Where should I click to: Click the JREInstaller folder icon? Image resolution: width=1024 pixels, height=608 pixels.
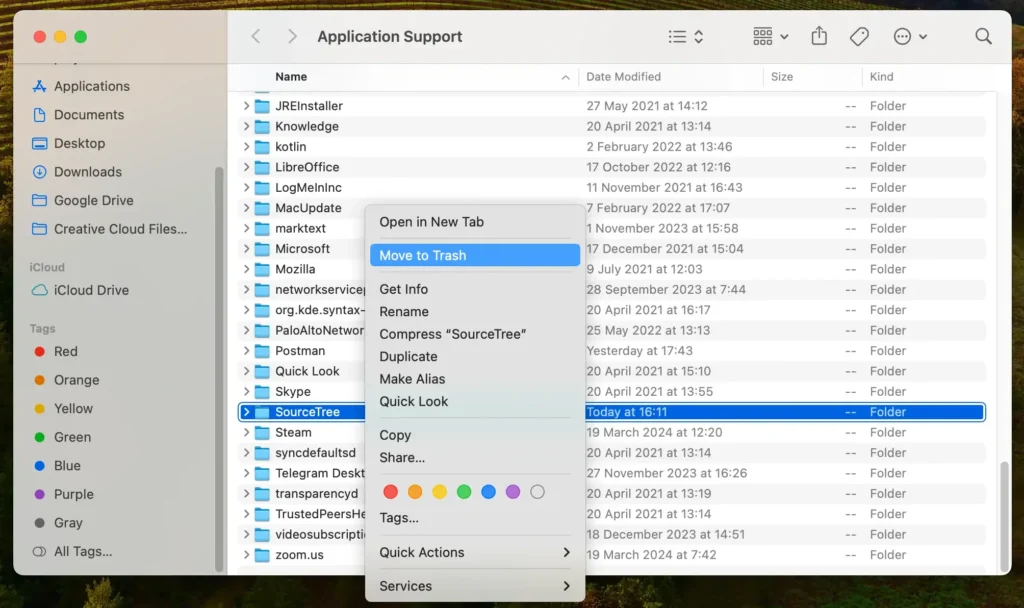[262, 106]
